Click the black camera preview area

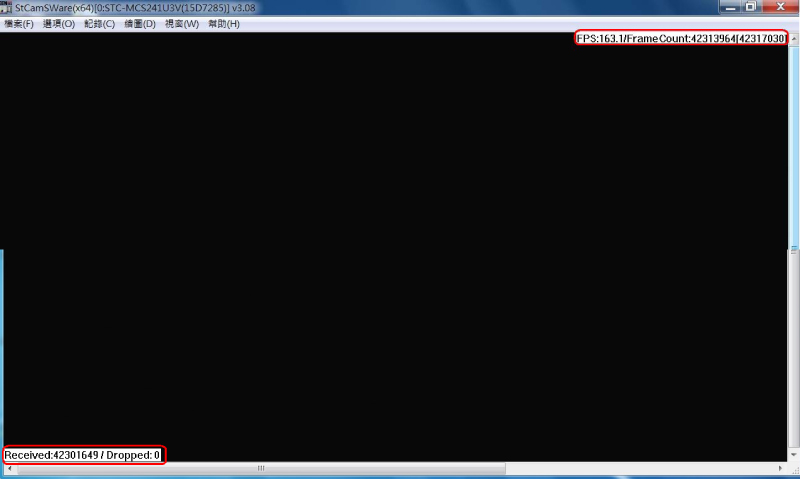pyautogui.click(x=390, y=250)
